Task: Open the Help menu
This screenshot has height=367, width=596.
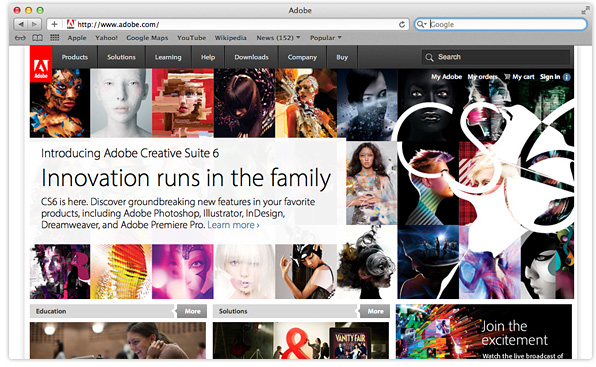Action: pyautogui.click(x=208, y=57)
